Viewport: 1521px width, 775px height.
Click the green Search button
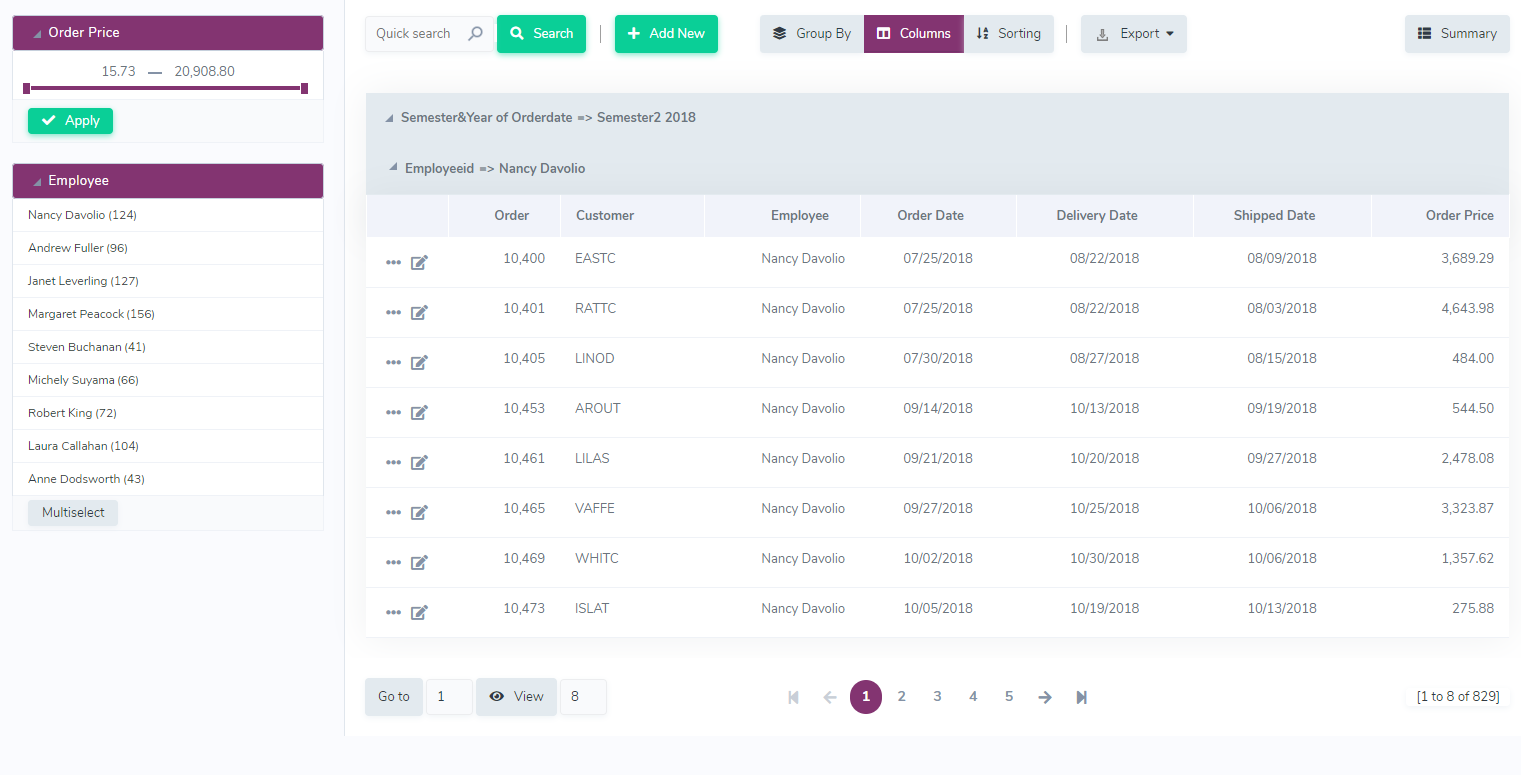coord(541,34)
